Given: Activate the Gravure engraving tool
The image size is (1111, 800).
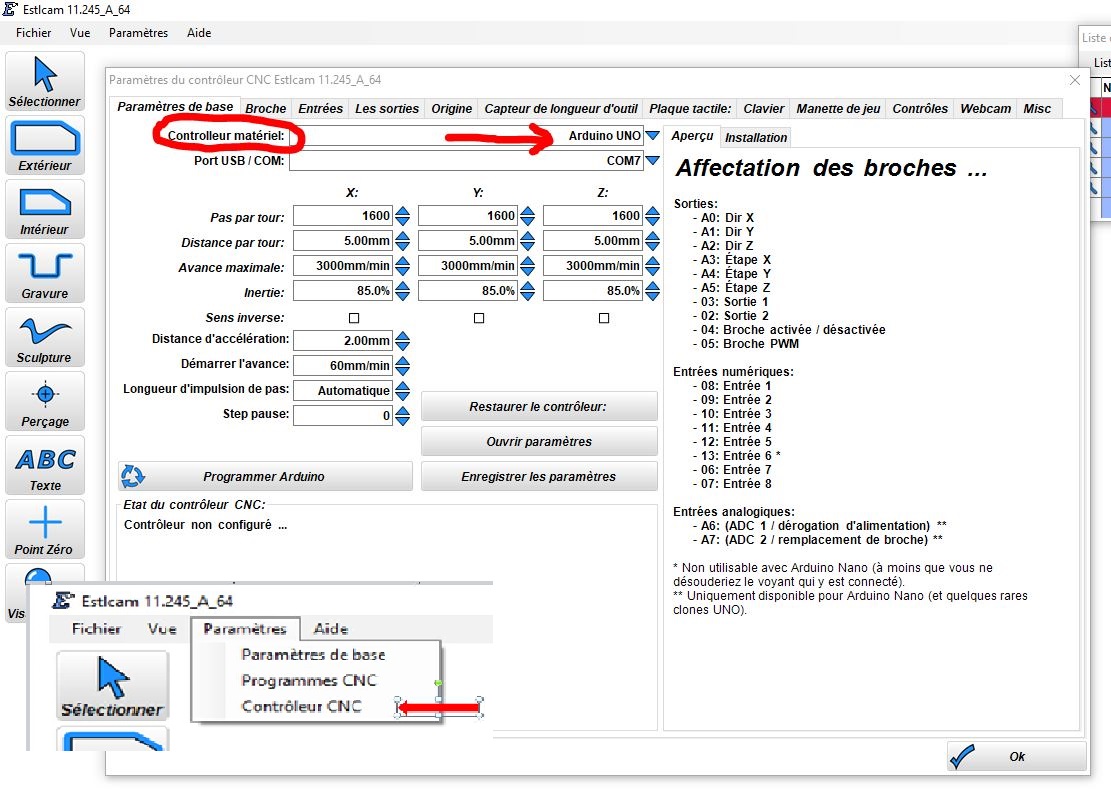Looking at the screenshot, I should pyautogui.click(x=45, y=274).
